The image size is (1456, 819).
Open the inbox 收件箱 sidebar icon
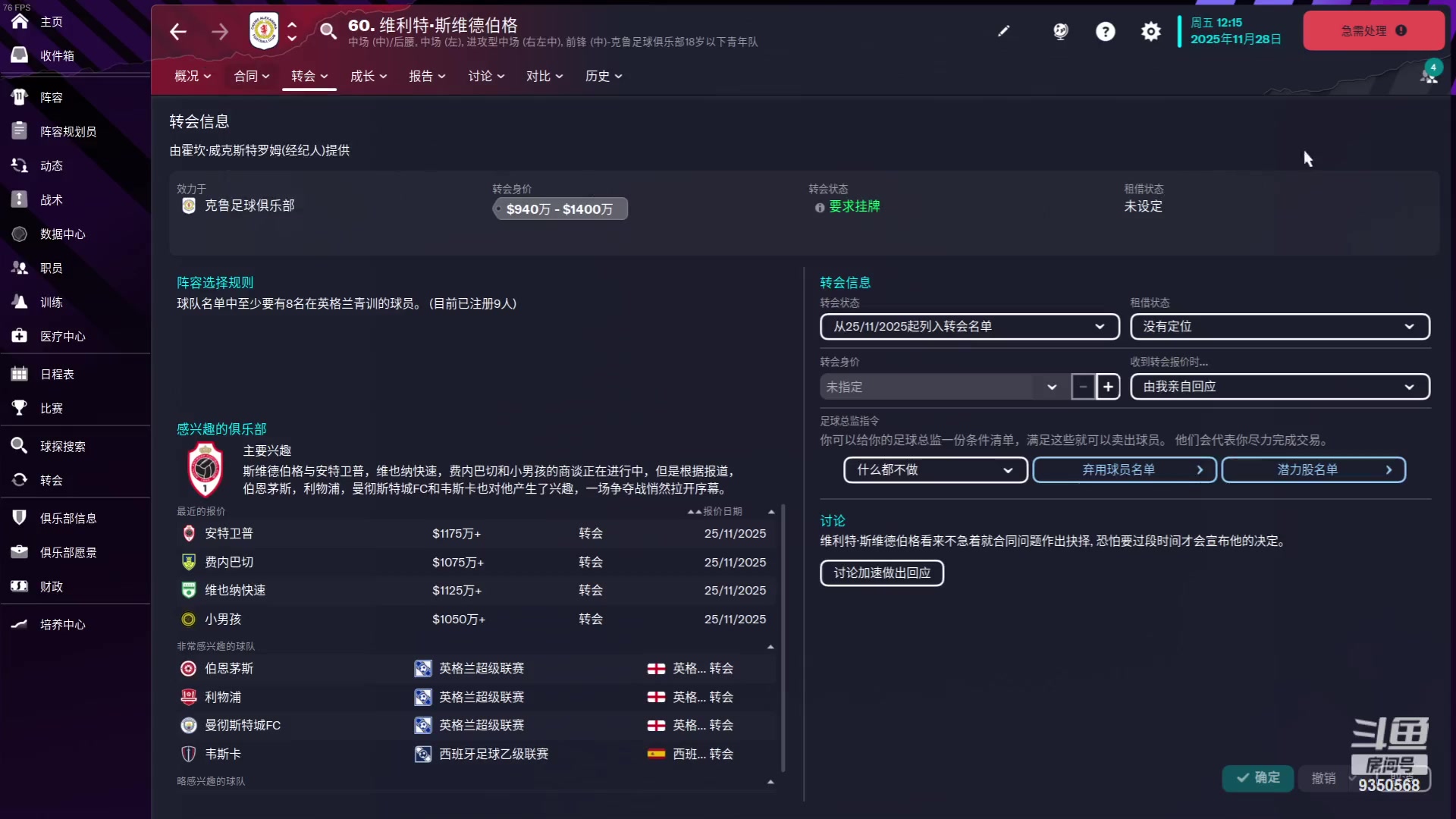20,55
